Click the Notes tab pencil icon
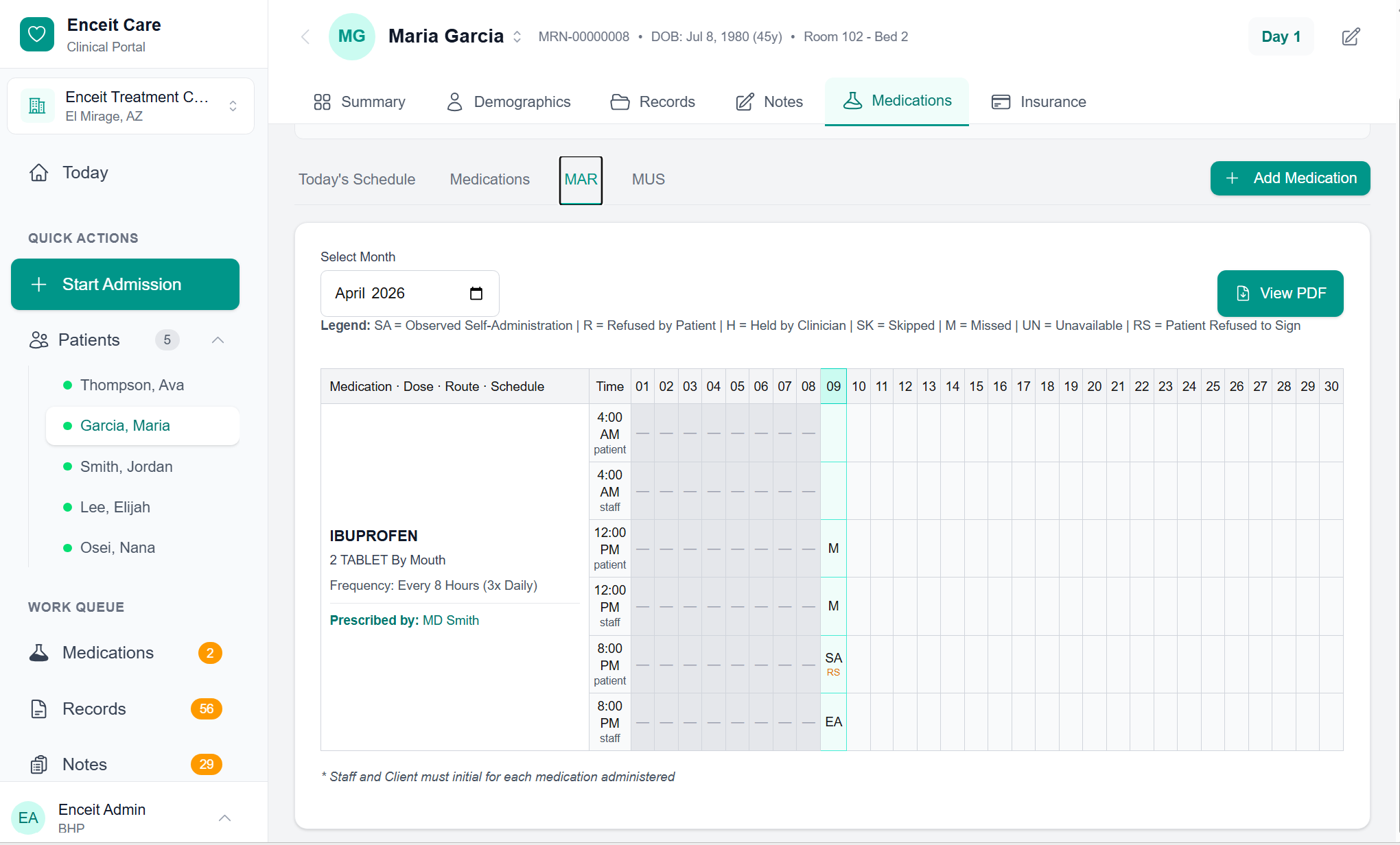This screenshot has width=1400, height=845. click(745, 102)
